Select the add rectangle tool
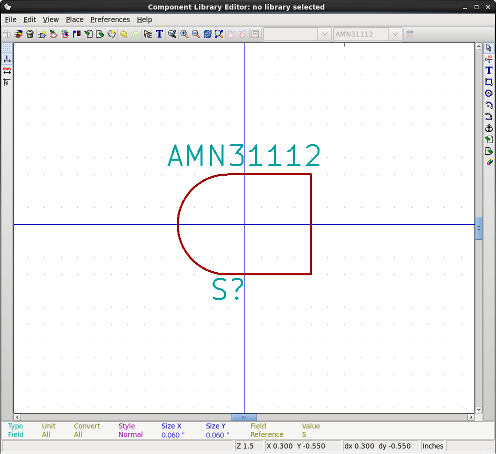Screen dimensions: 496x454 489,82
